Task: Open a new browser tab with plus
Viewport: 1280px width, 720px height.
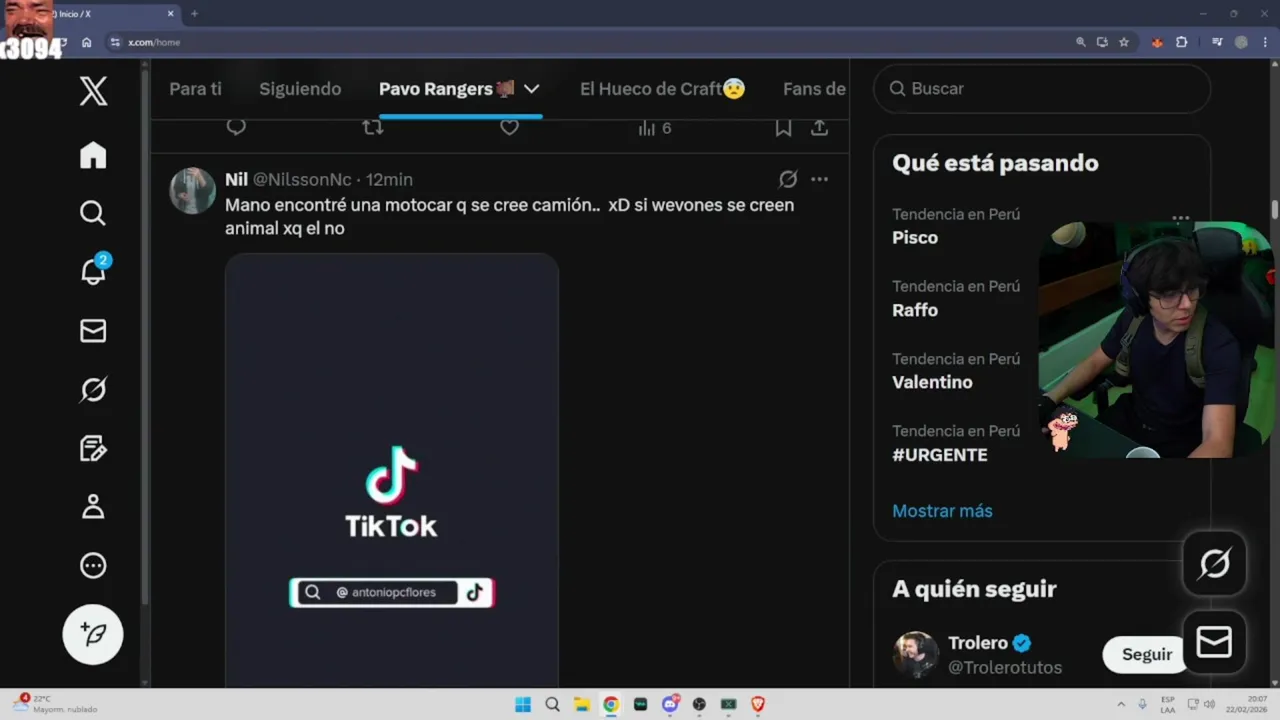Action: click(194, 13)
